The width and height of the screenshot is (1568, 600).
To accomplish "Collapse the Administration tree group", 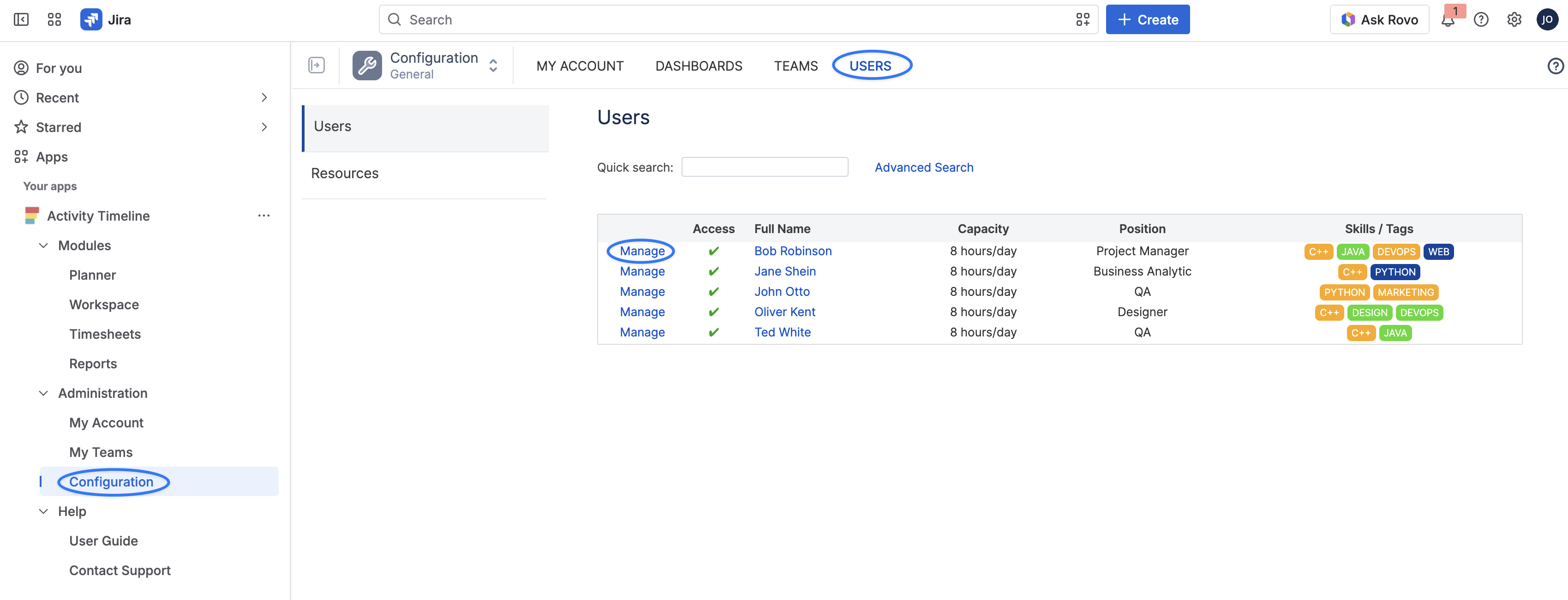I will (x=43, y=393).
